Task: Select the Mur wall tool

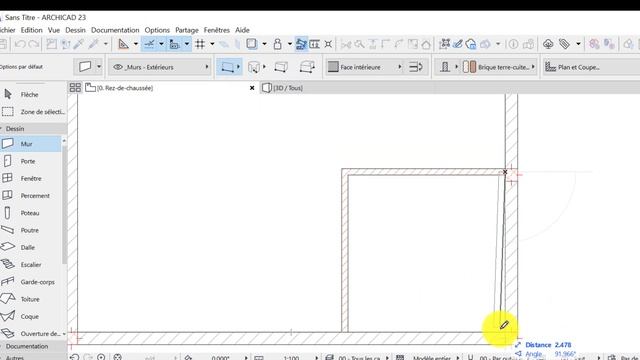Action: click(x=31, y=144)
